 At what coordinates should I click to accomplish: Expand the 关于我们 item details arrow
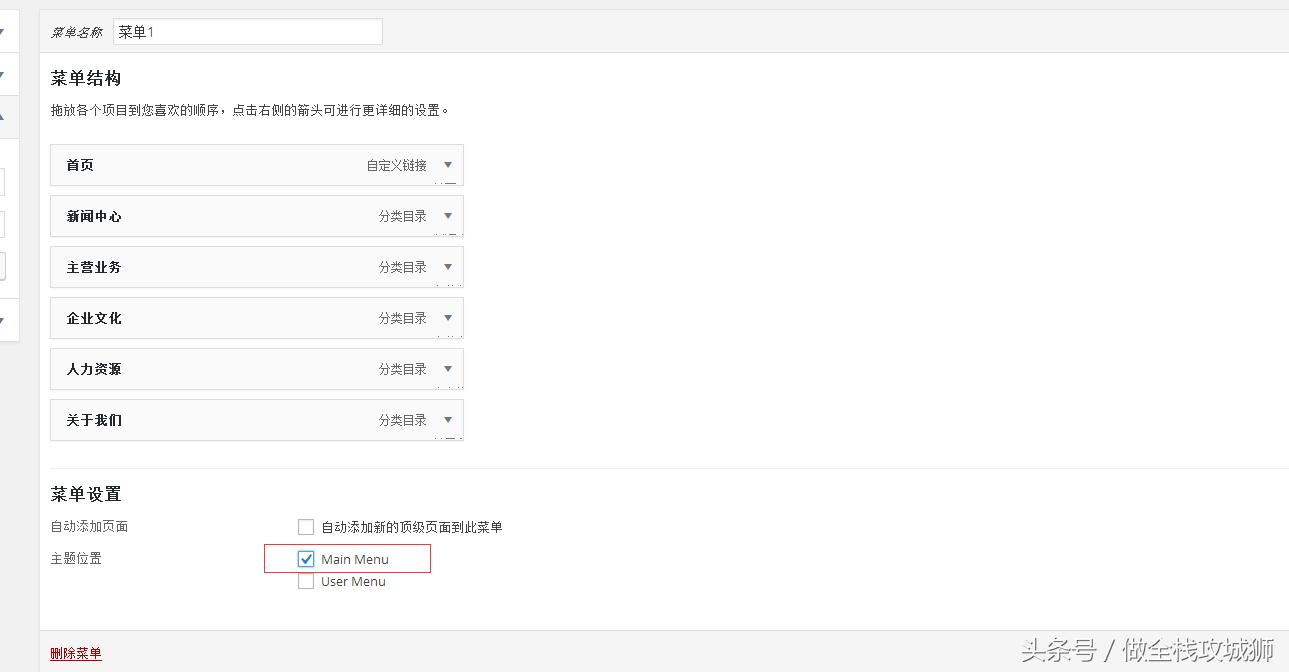point(447,420)
